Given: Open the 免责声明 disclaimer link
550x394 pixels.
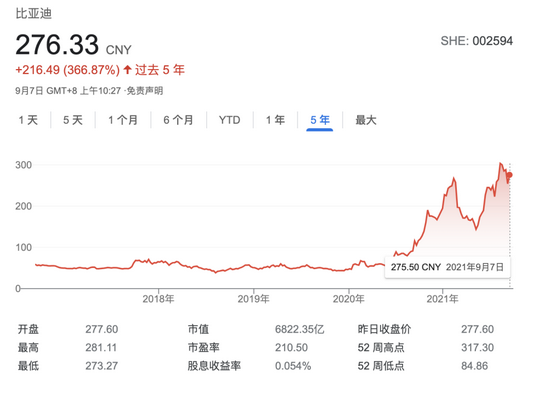Looking at the screenshot, I should [145, 91].
